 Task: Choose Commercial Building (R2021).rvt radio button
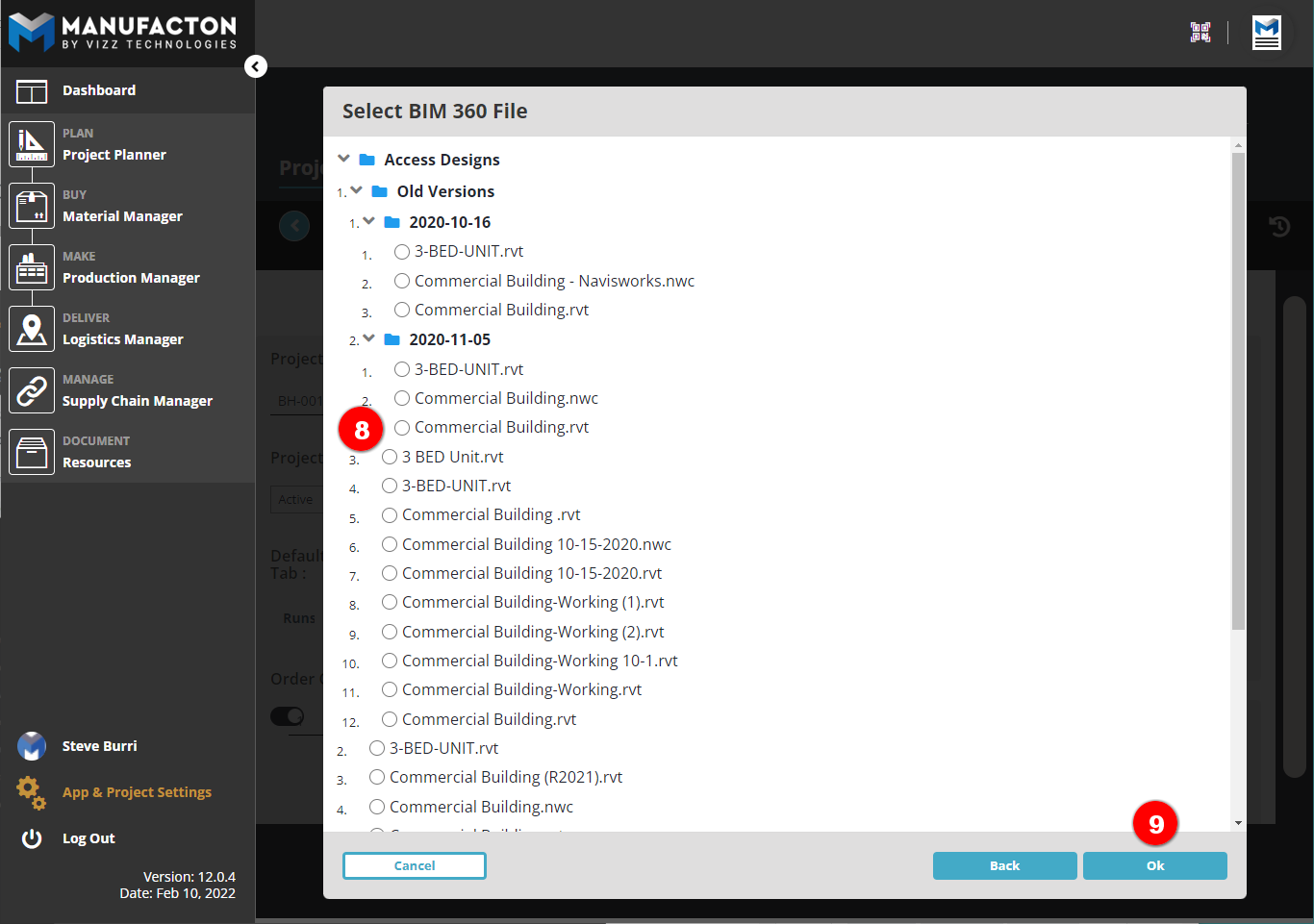(x=377, y=777)
